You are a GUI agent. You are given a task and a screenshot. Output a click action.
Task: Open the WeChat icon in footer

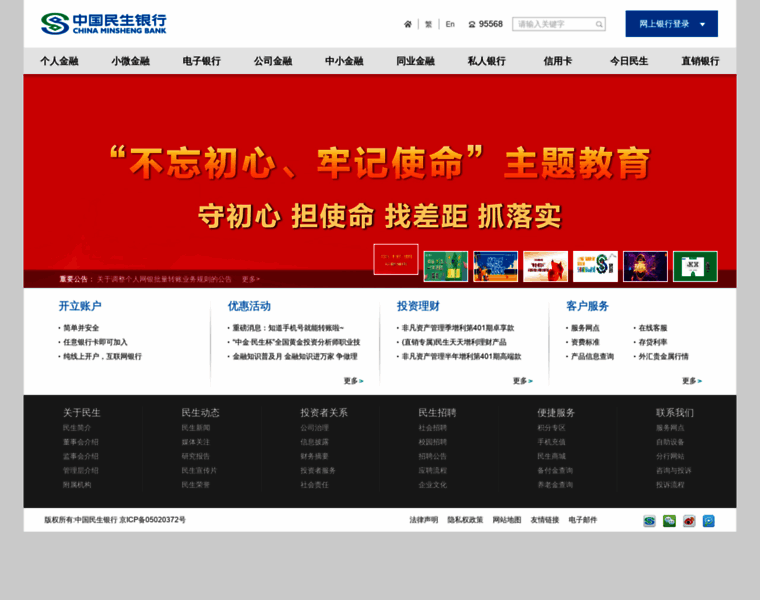pyautogui.click(x=669, y=521)
